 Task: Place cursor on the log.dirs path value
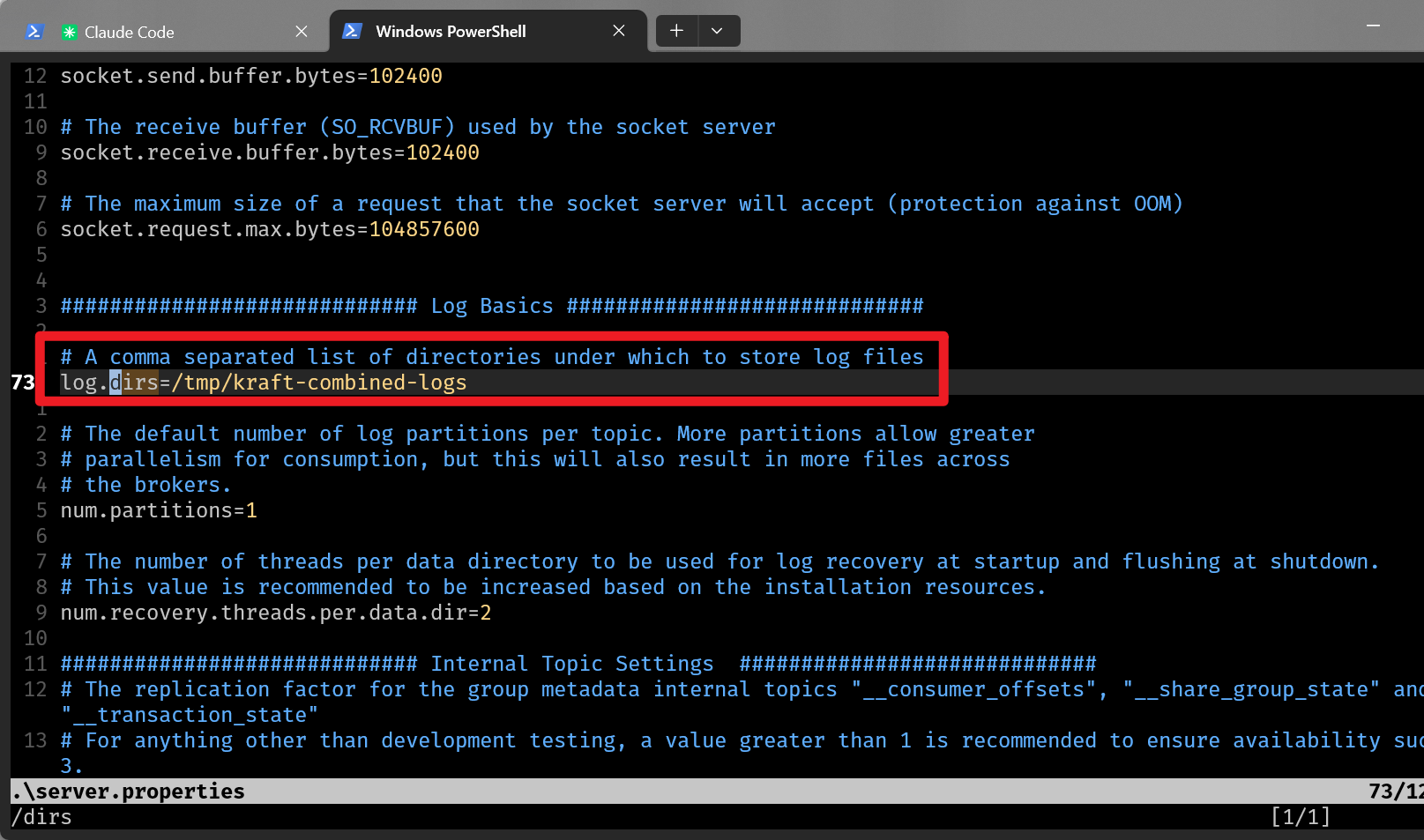click(x=319, y=383)
